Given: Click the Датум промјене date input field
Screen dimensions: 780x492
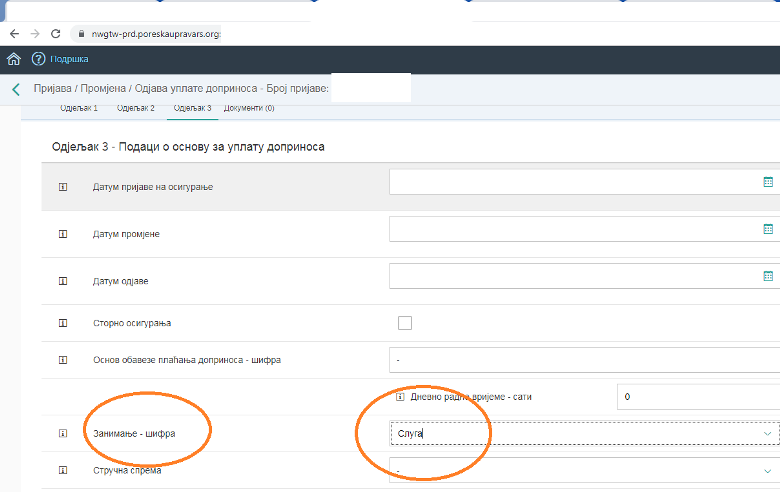Looking at the screenshot, I should tap(570, 229).
